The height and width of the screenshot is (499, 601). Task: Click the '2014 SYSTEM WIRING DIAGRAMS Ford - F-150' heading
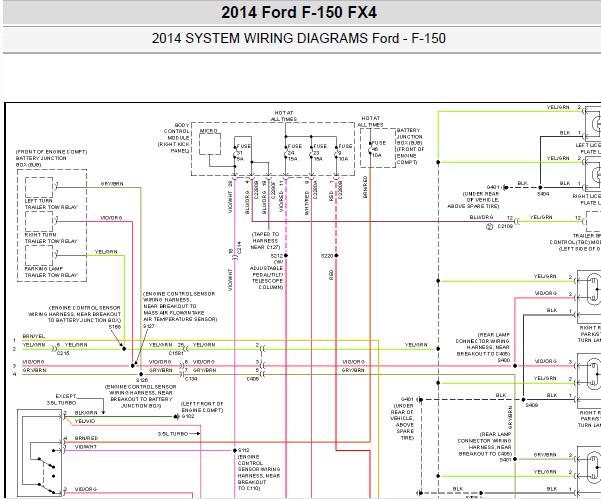[x=299, y=38]
